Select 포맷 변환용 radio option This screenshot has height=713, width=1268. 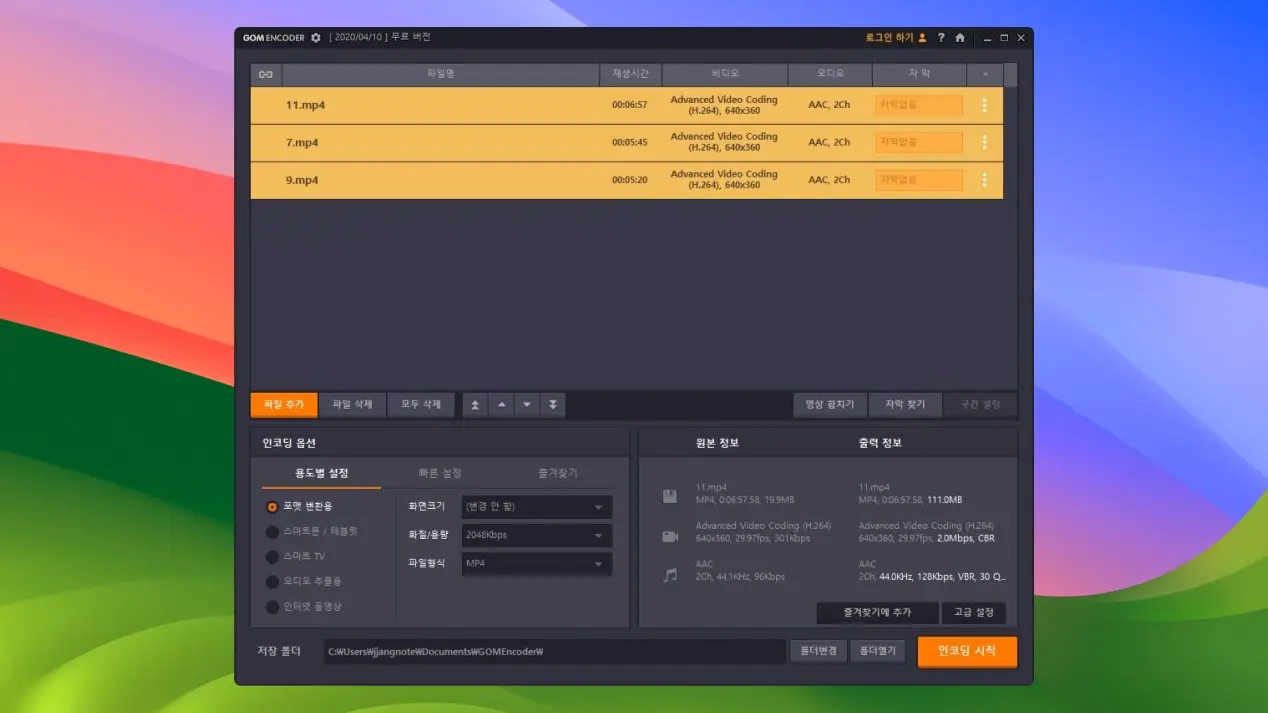(x=272, y=507)
